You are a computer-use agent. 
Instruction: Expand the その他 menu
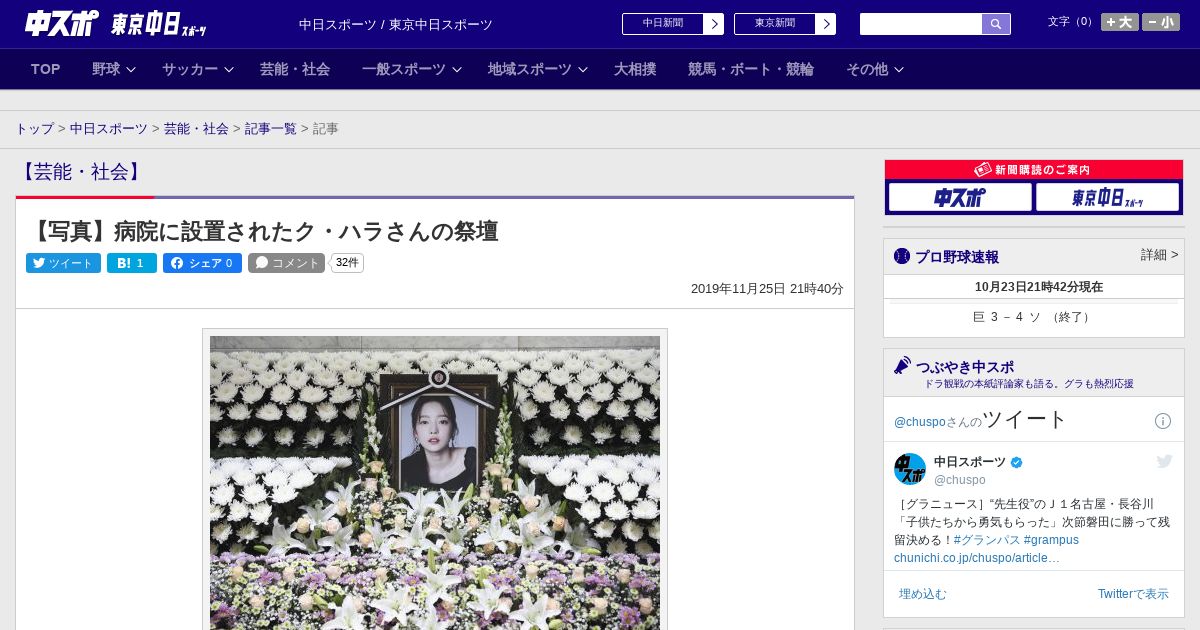(875, 69)
